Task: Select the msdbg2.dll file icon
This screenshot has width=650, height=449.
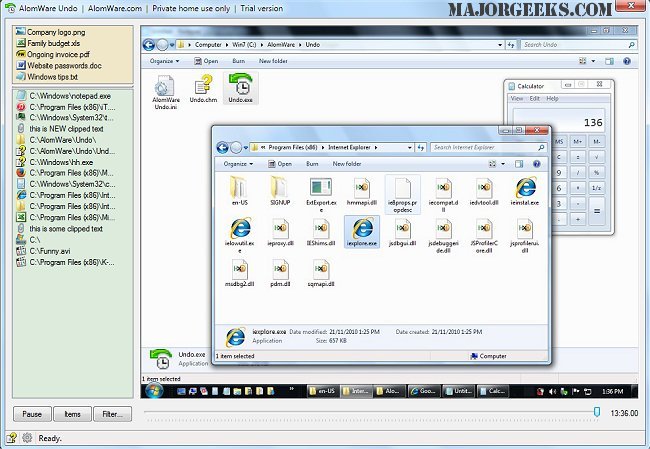Action: (x=240, y=273)
